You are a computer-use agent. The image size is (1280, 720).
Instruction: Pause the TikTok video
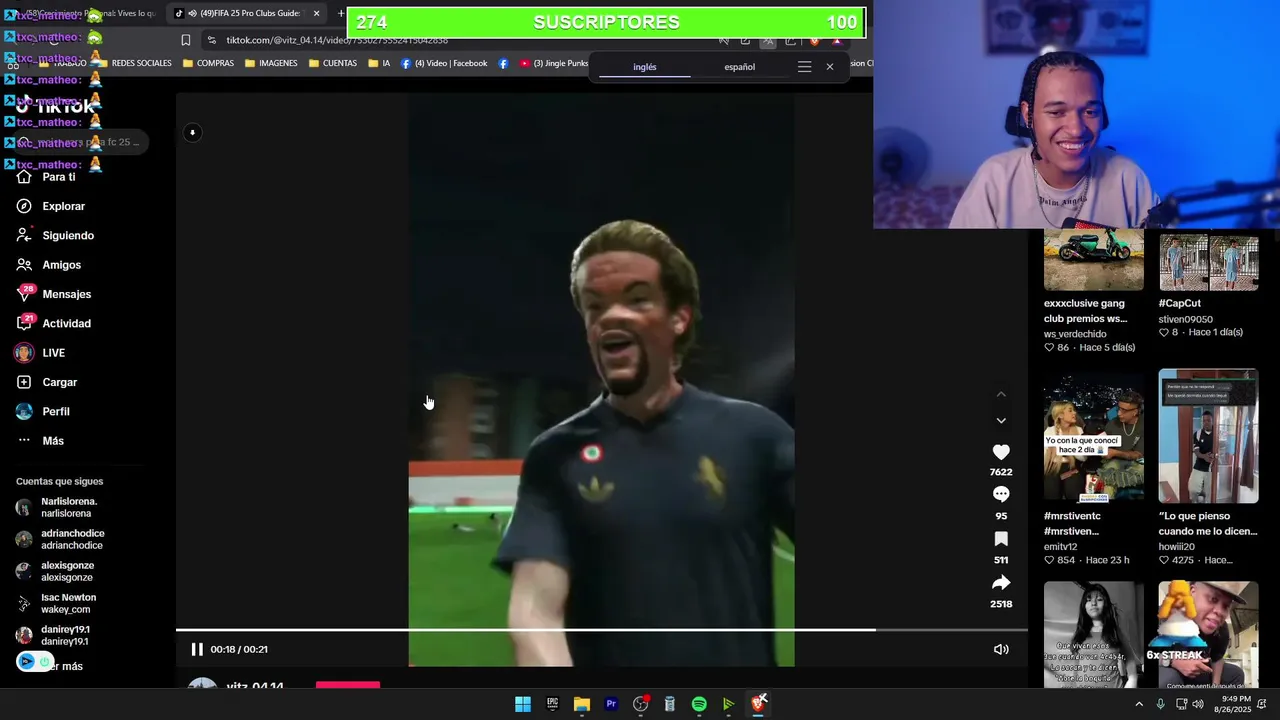click(197, 649)
